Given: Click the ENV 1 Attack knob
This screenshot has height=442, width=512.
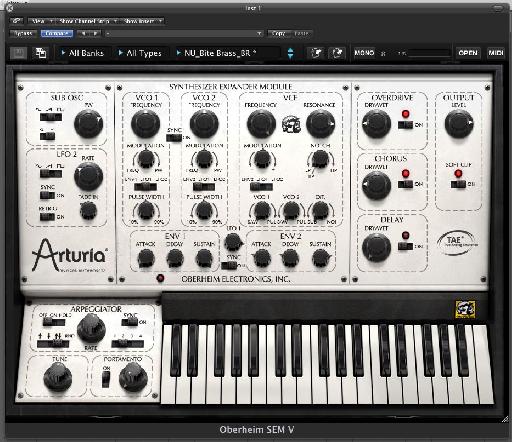Looking at the screenshot, I should tap(146, 258).
